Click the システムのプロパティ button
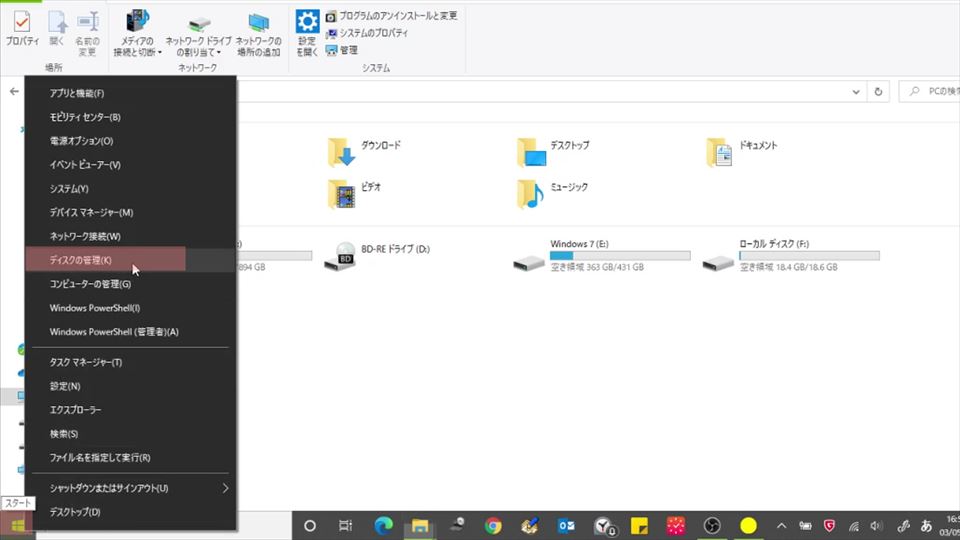Screen dimensions: 960x540 (366, 33)
